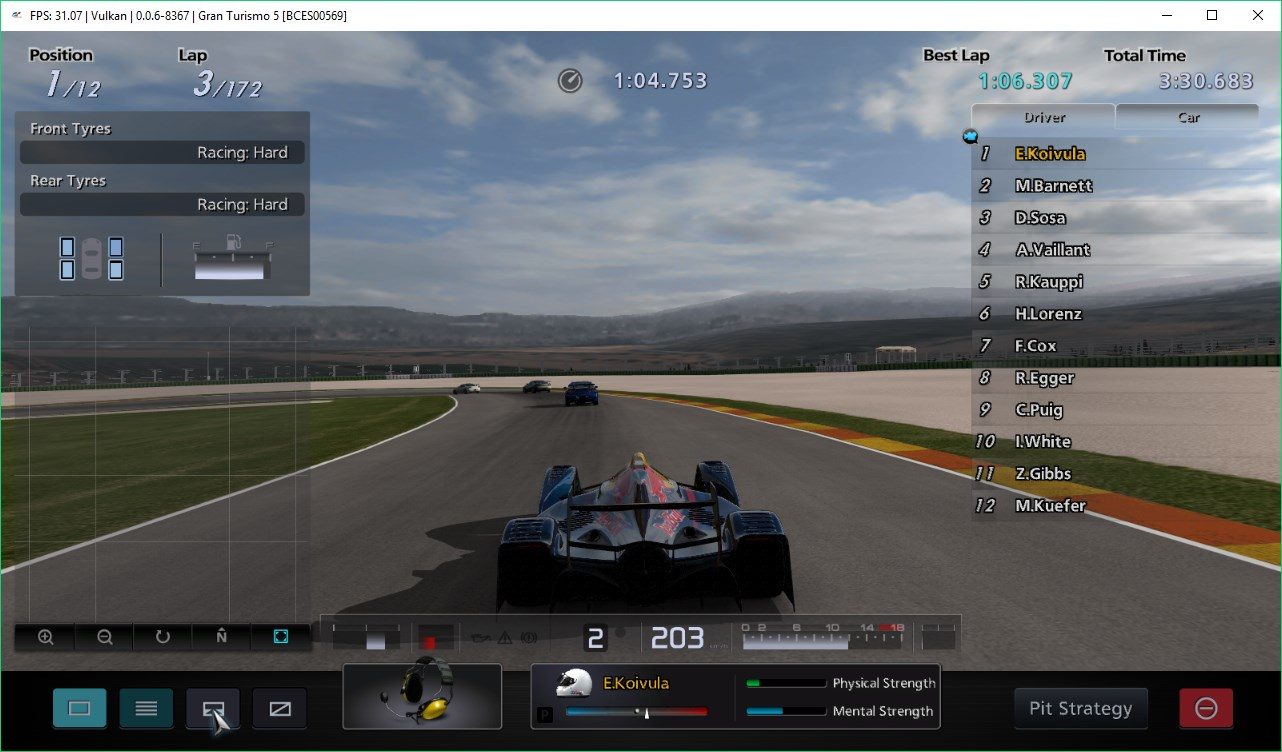Adjust the driver pace slider
1282x752 pixels.
tap(636, 712)
